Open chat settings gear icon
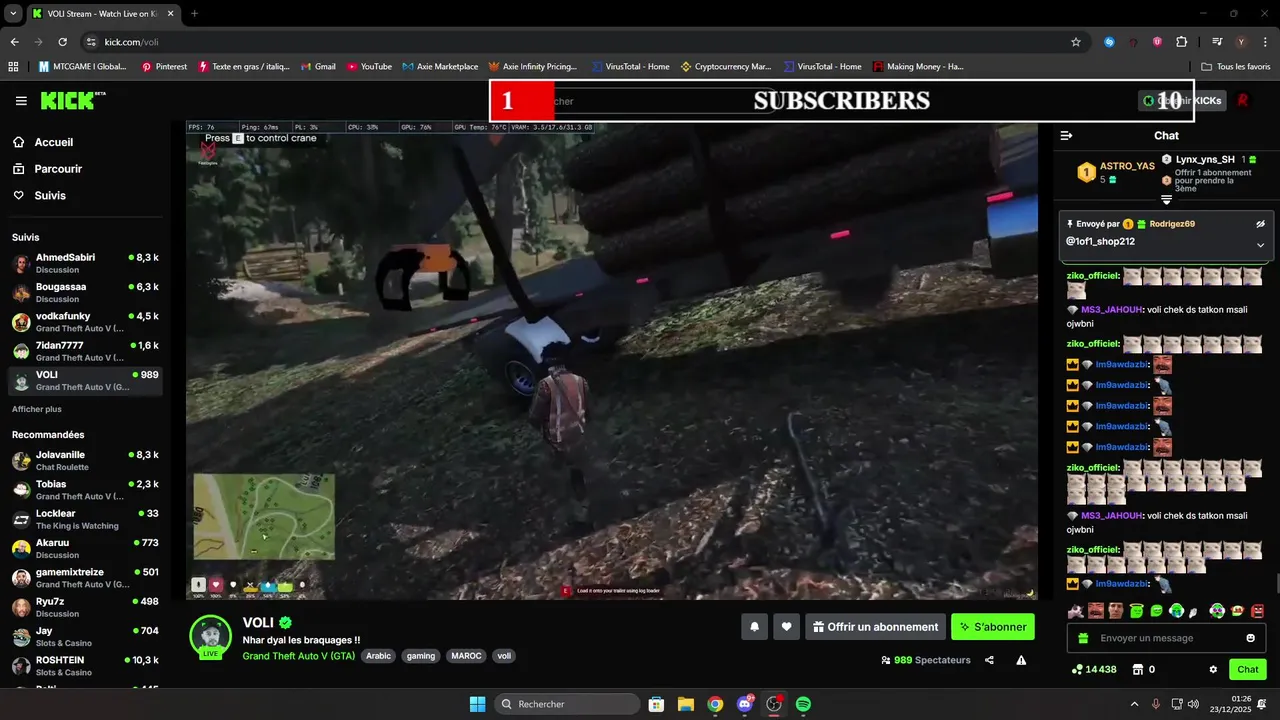 (x=1213, y=669)
